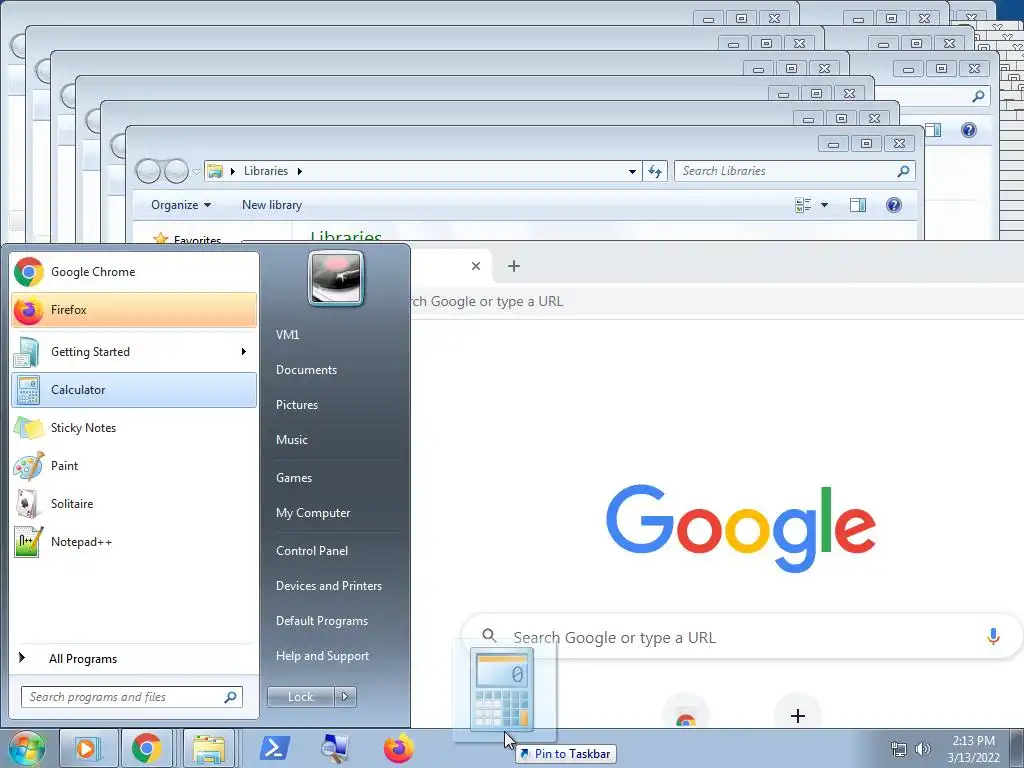The height and width of the screenshot is (768, 1024).
Task: Click the magnifier icon in Search Libraries
Action: point(903,171)
